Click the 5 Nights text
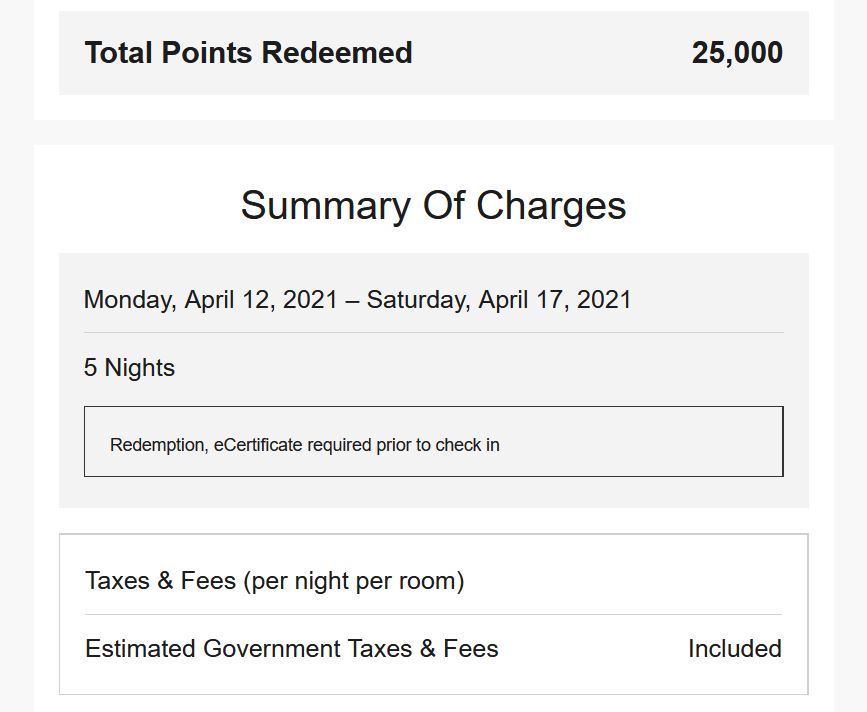 pos(129,368)
